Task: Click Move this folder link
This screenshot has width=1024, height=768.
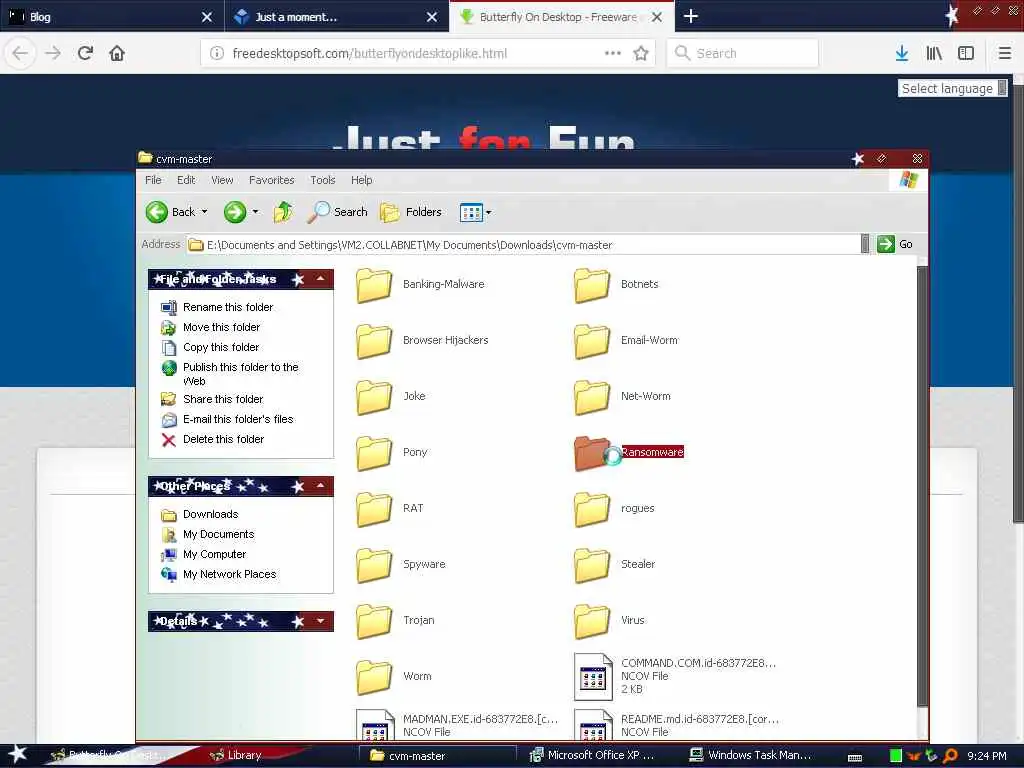Action: point(221,327)
